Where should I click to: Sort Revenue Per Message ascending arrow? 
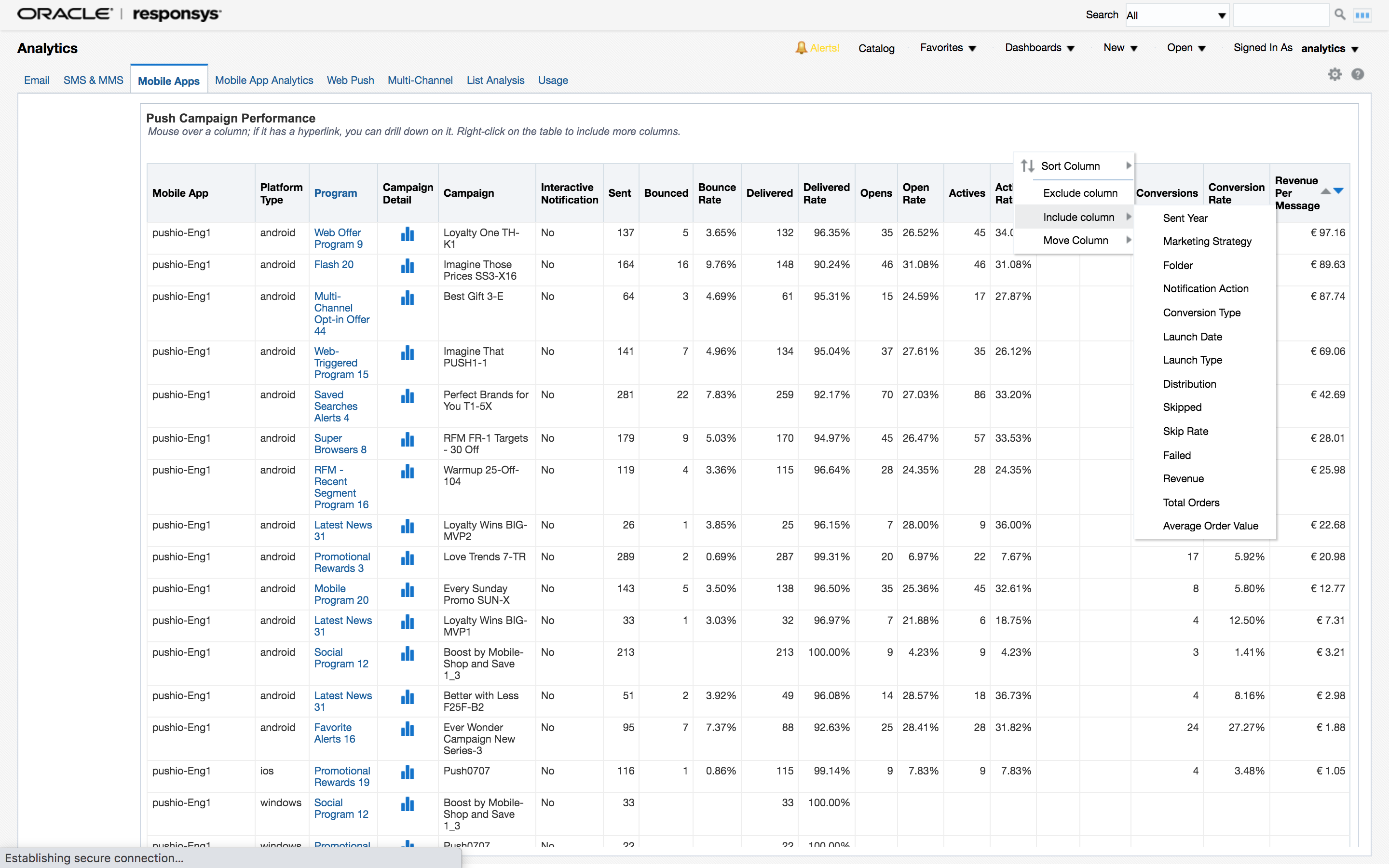point(1325,191)
